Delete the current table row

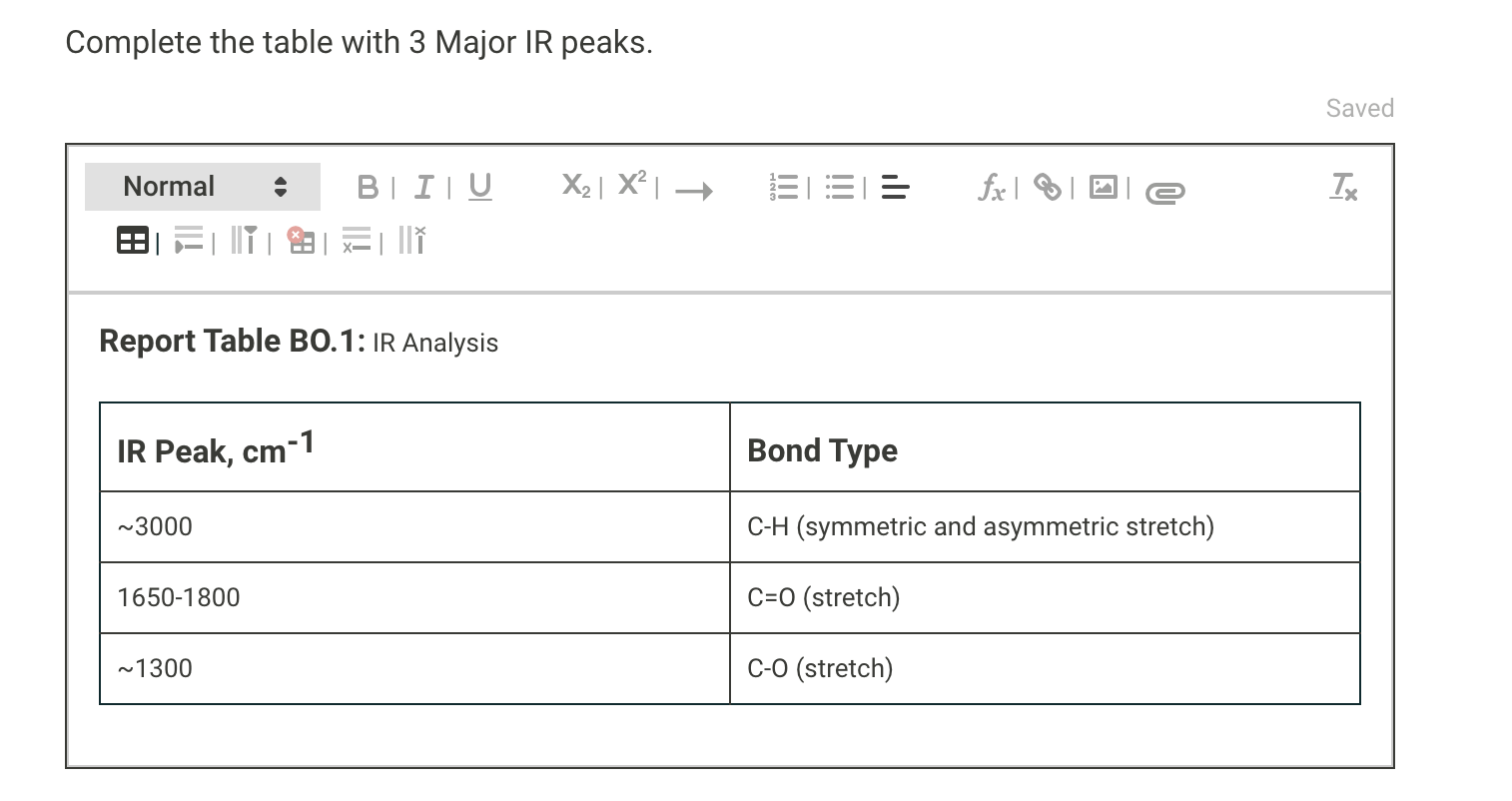pos(358,240)
